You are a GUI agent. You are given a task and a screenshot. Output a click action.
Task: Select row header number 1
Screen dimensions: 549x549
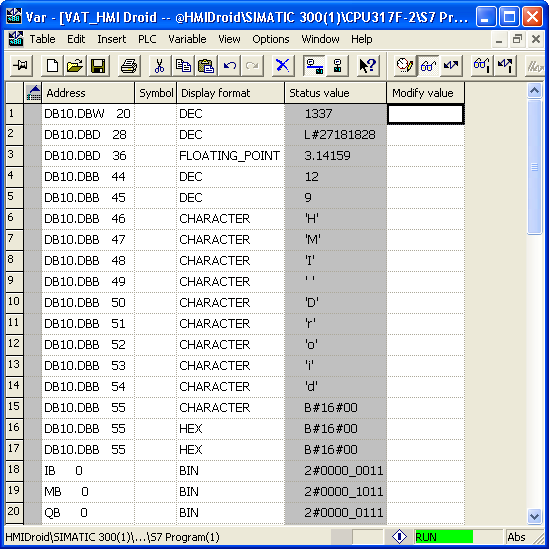click(x=14, y=114)
